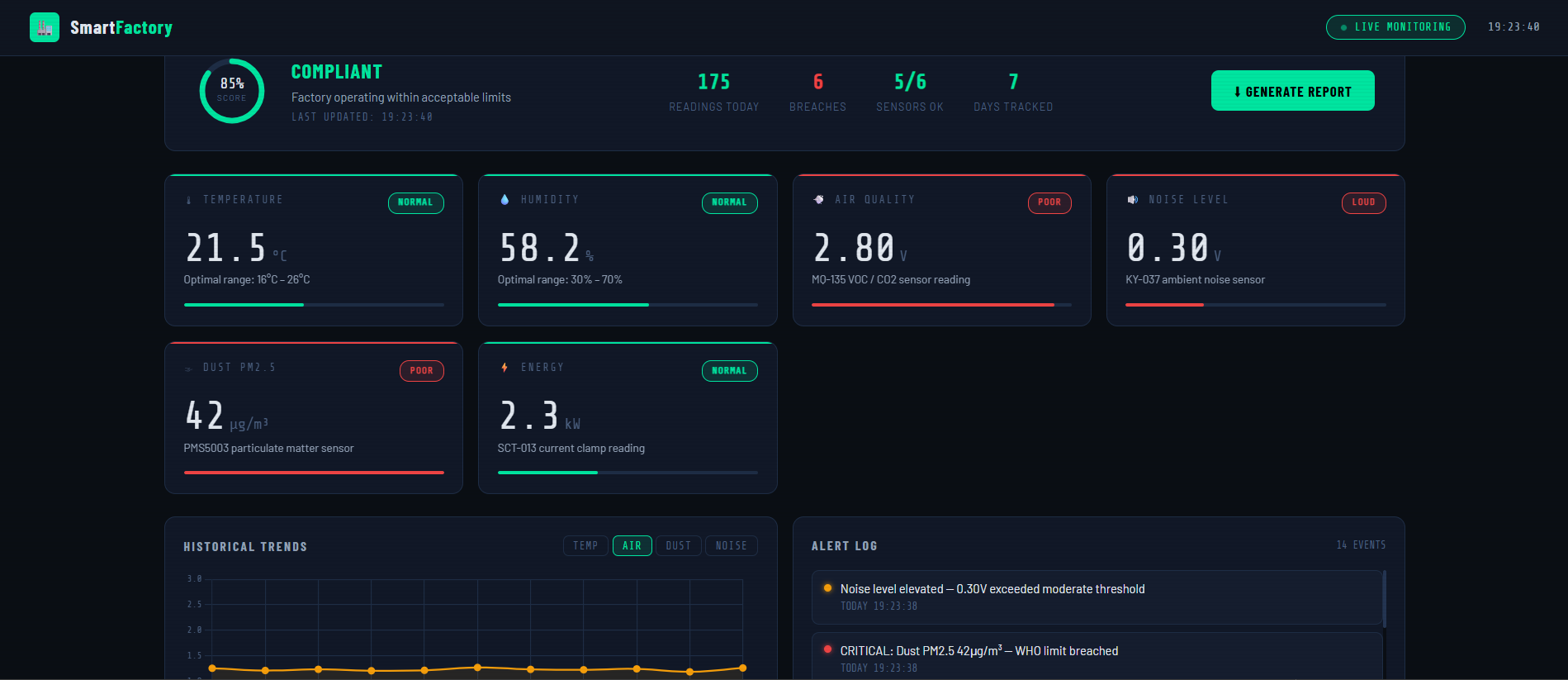Click 'SCT-013 current clamp reading' text
Viewport: 1568px width, 680px height.
click(571, 449)
